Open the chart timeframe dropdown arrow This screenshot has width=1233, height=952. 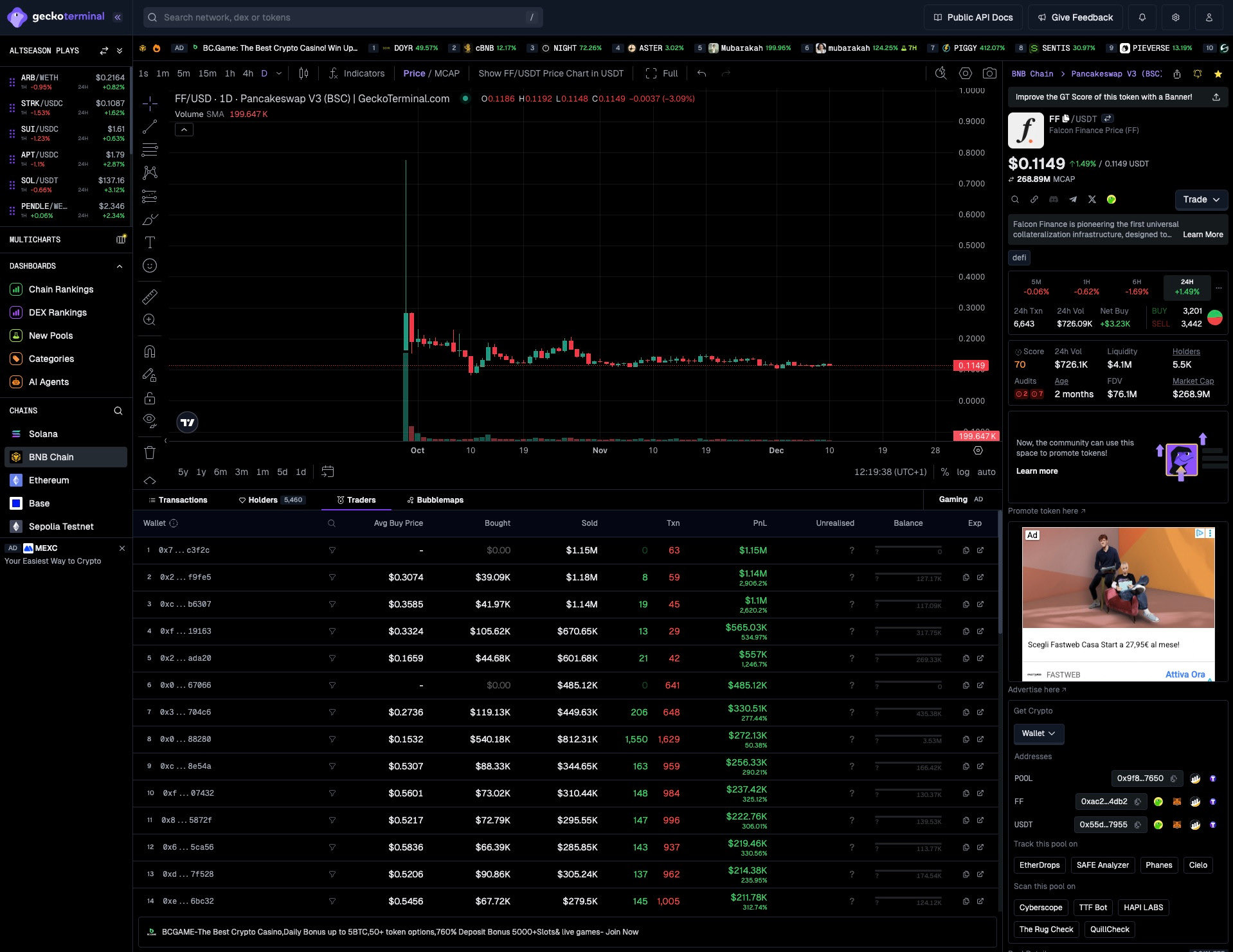click(x=279, y=73)
